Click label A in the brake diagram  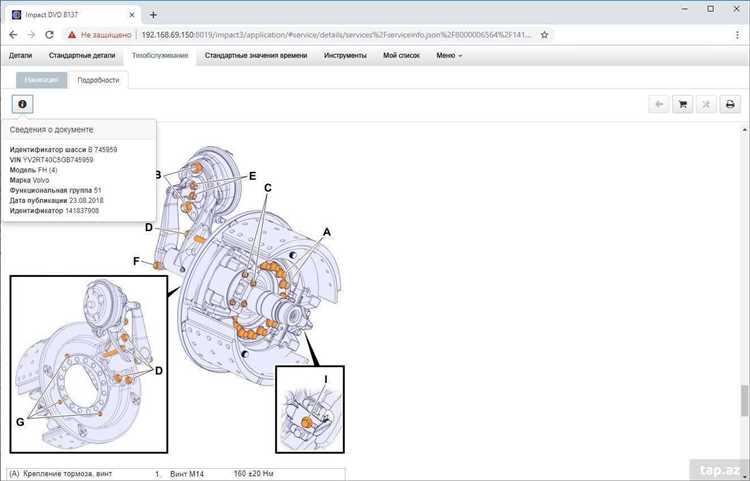327,232
